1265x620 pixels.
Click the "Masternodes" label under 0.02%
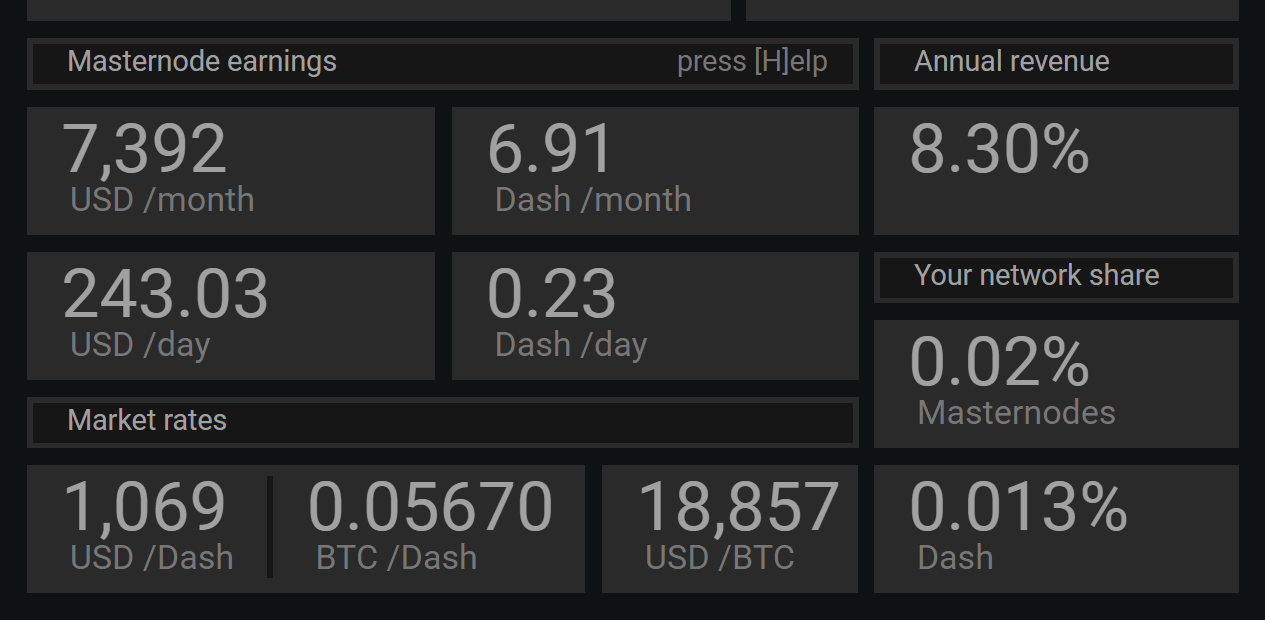coord(1016,413)
